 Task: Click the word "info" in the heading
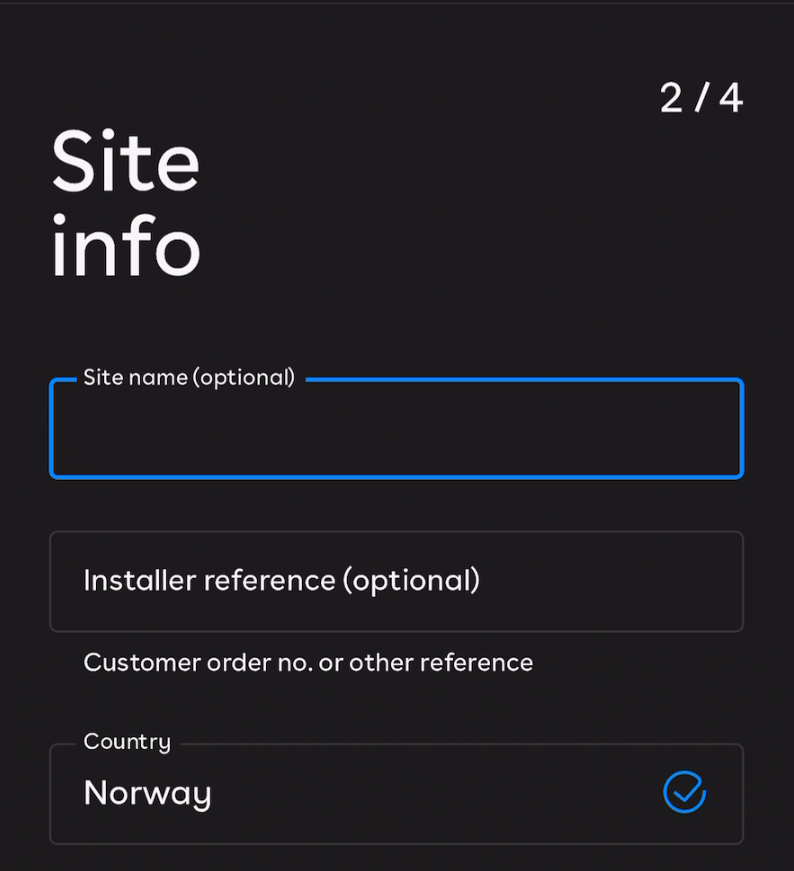pyautogui.click(x=126, y=247)
